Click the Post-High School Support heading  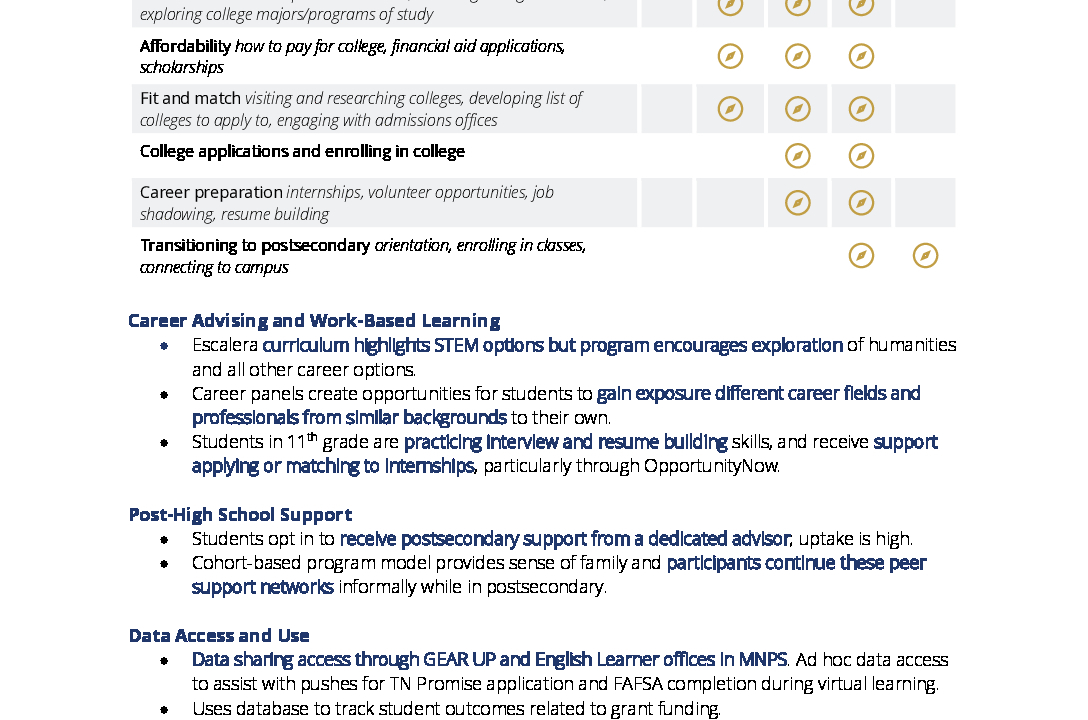tap(240, 515)
